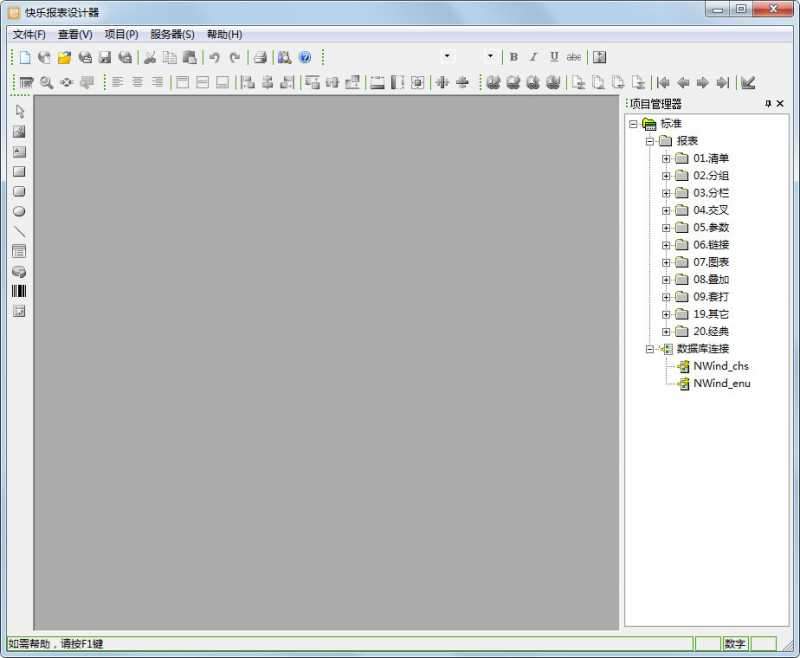Close the 项目管理器 panel
Screen dimensions: 800x658
tap(780, 104)
